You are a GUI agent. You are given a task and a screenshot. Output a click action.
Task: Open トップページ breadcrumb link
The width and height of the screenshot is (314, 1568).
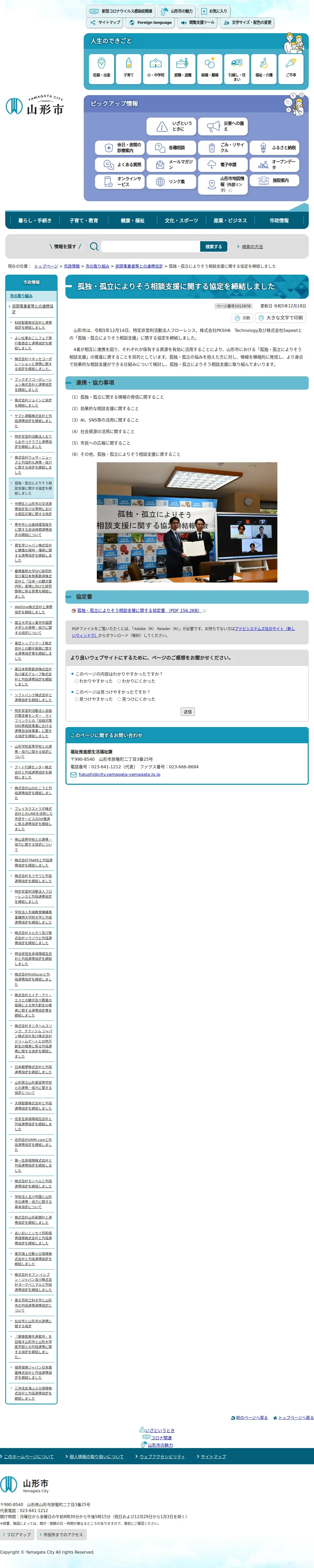point(46,266)
